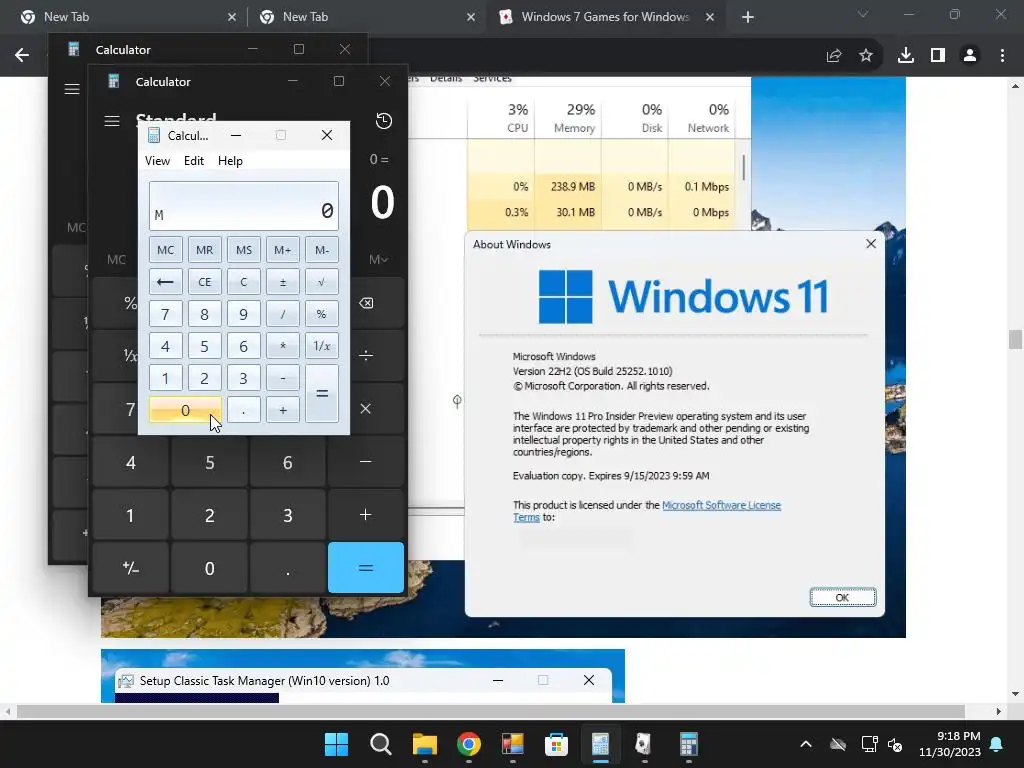Click the page horizontal scrollbar
The width and height of the screenshot is (1024, 768).
pos(490,711)
